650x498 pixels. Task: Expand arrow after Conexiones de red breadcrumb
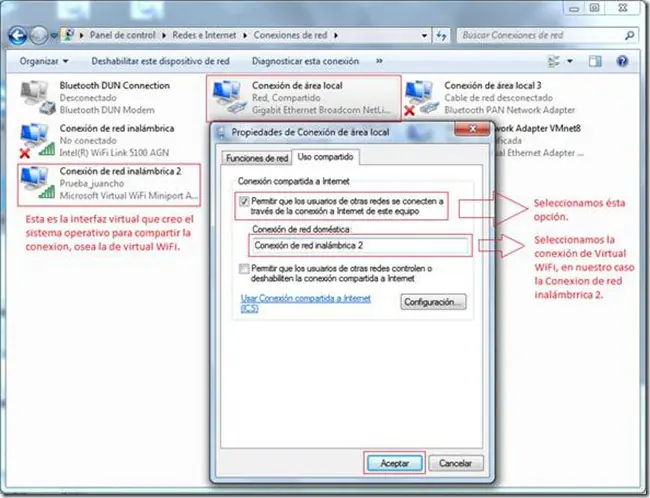coord(336,36)
